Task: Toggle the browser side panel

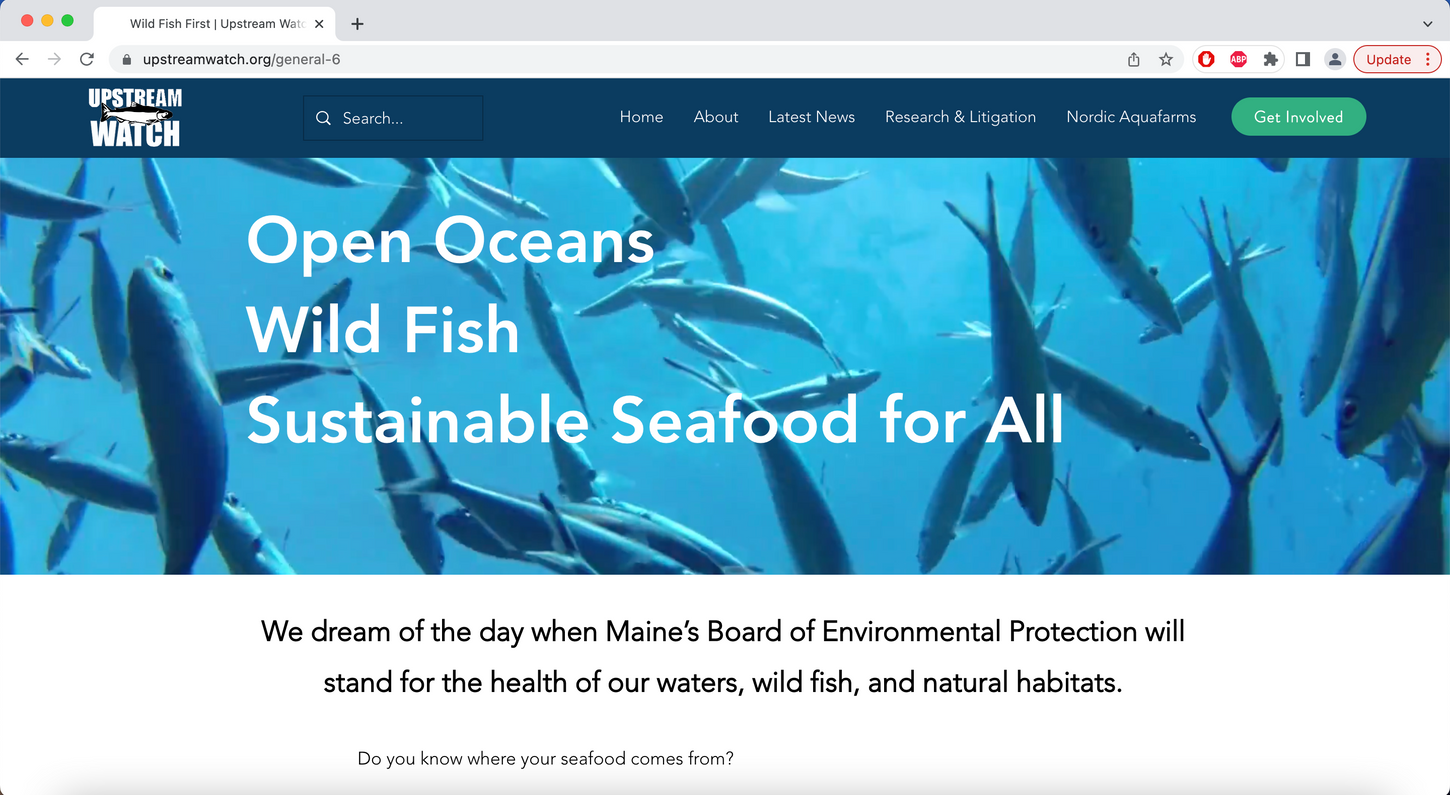Action: pos(1302,59)
